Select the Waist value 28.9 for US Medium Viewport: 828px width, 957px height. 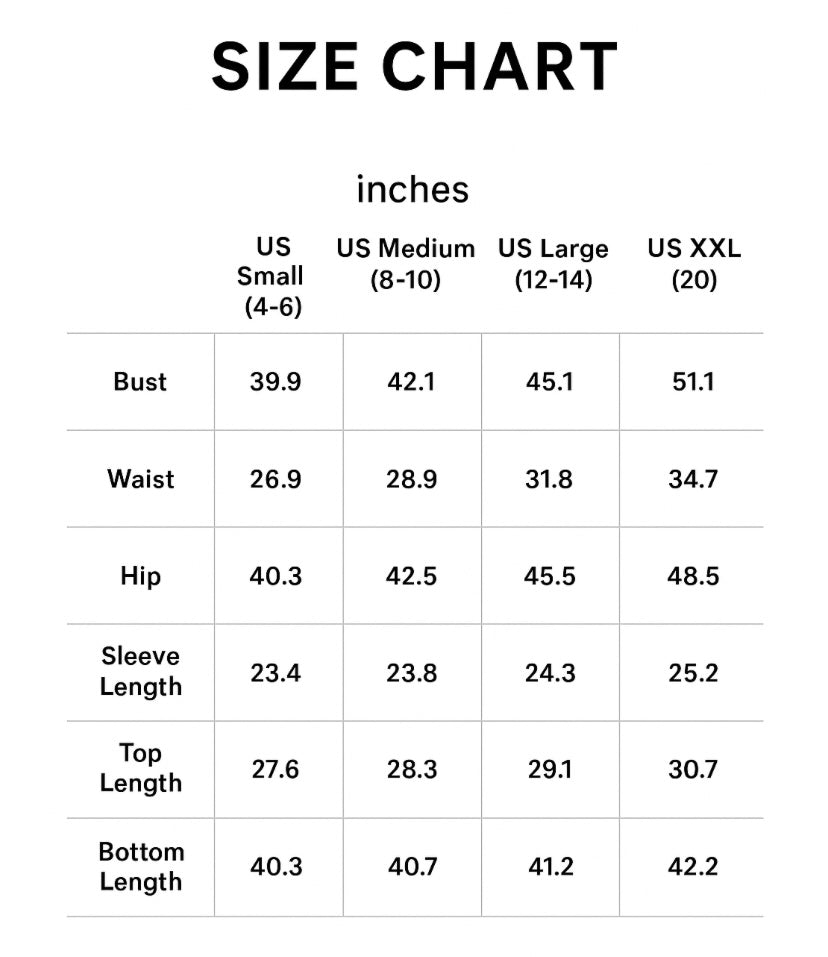pyautogui.click(x=412, y=479)
